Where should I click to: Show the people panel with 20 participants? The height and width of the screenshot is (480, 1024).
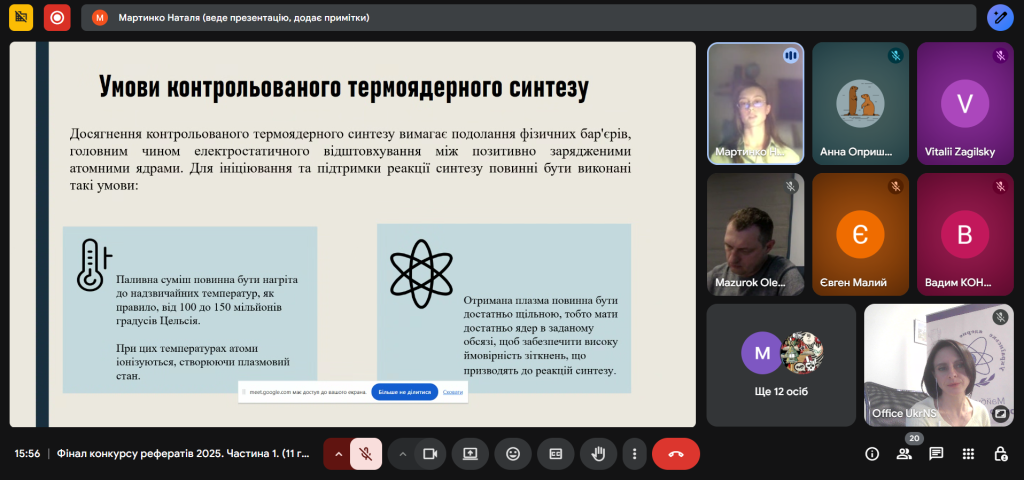(904, 453)
